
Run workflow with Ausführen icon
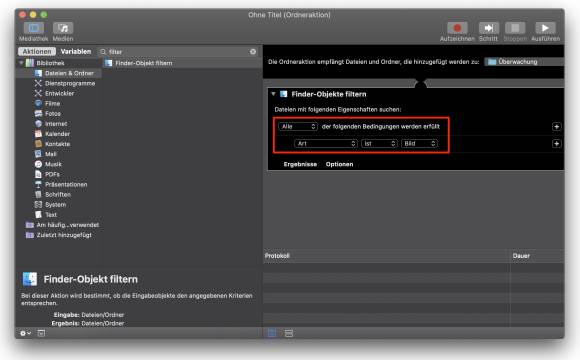tap(545, 28)
